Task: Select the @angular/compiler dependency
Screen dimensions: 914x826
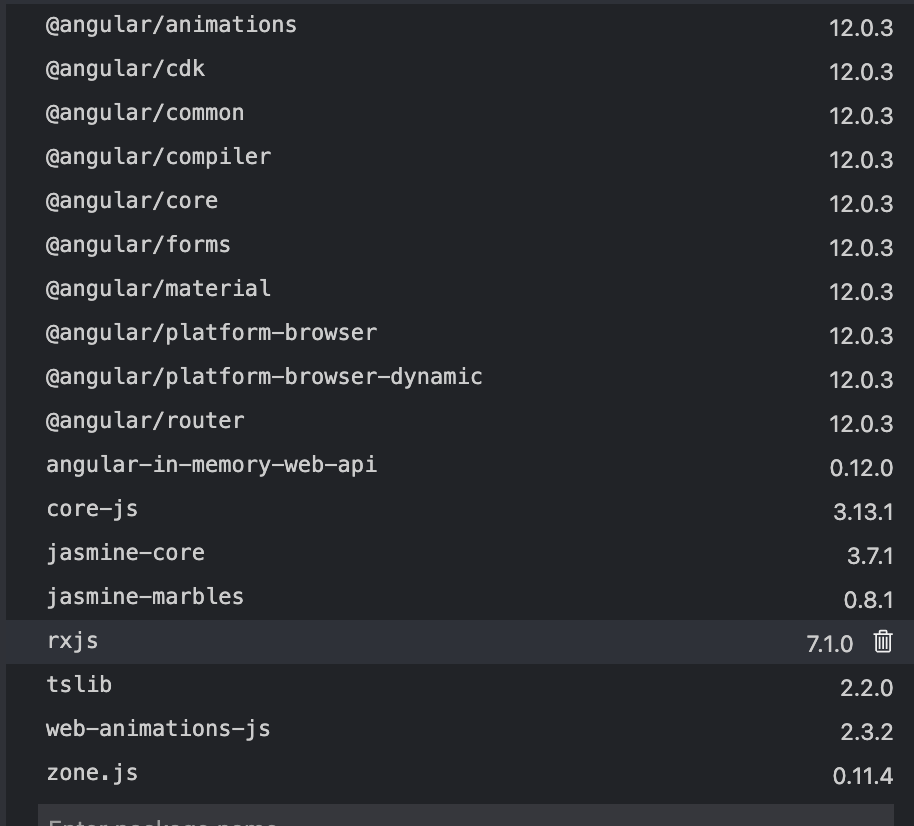Action: [x=157, y=156]
